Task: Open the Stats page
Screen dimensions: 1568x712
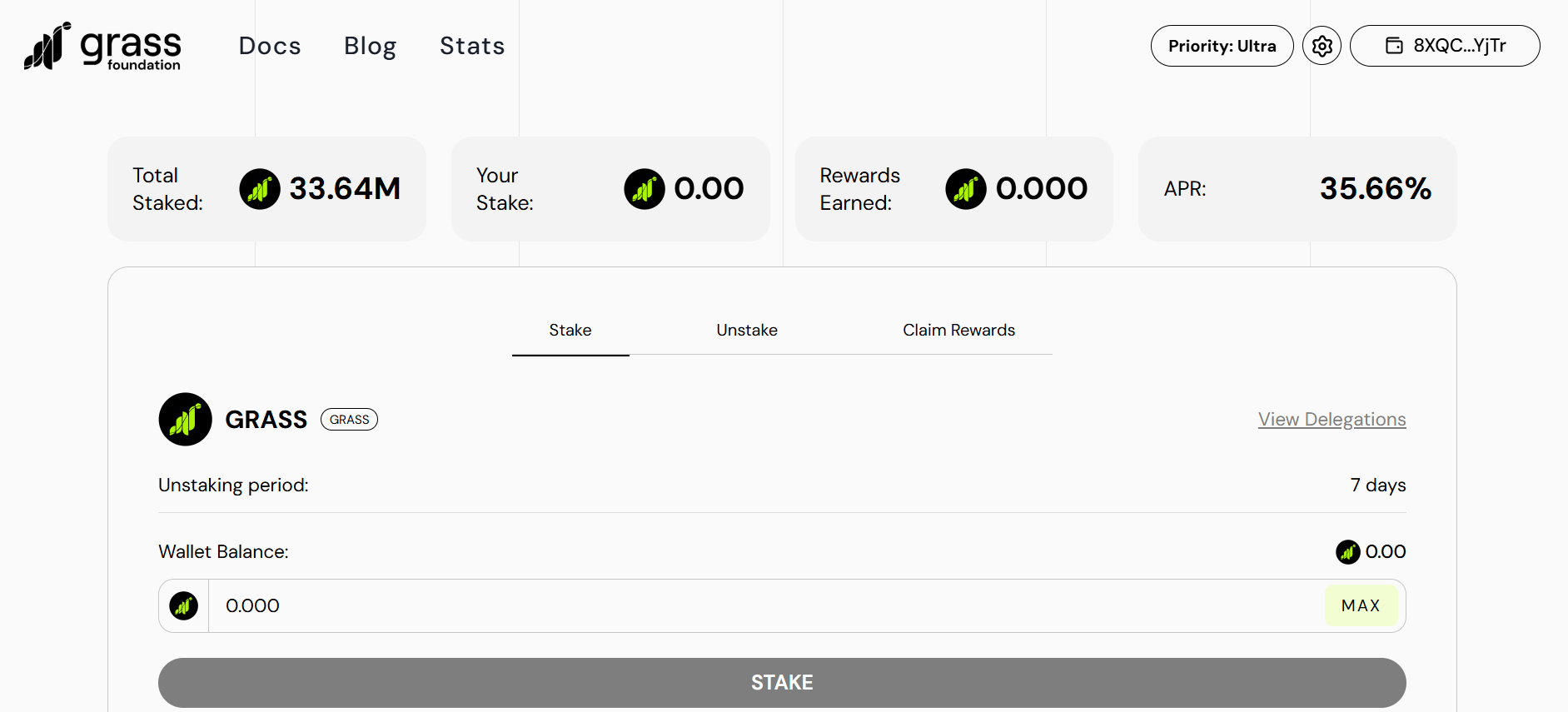Action: pos(472,46)
